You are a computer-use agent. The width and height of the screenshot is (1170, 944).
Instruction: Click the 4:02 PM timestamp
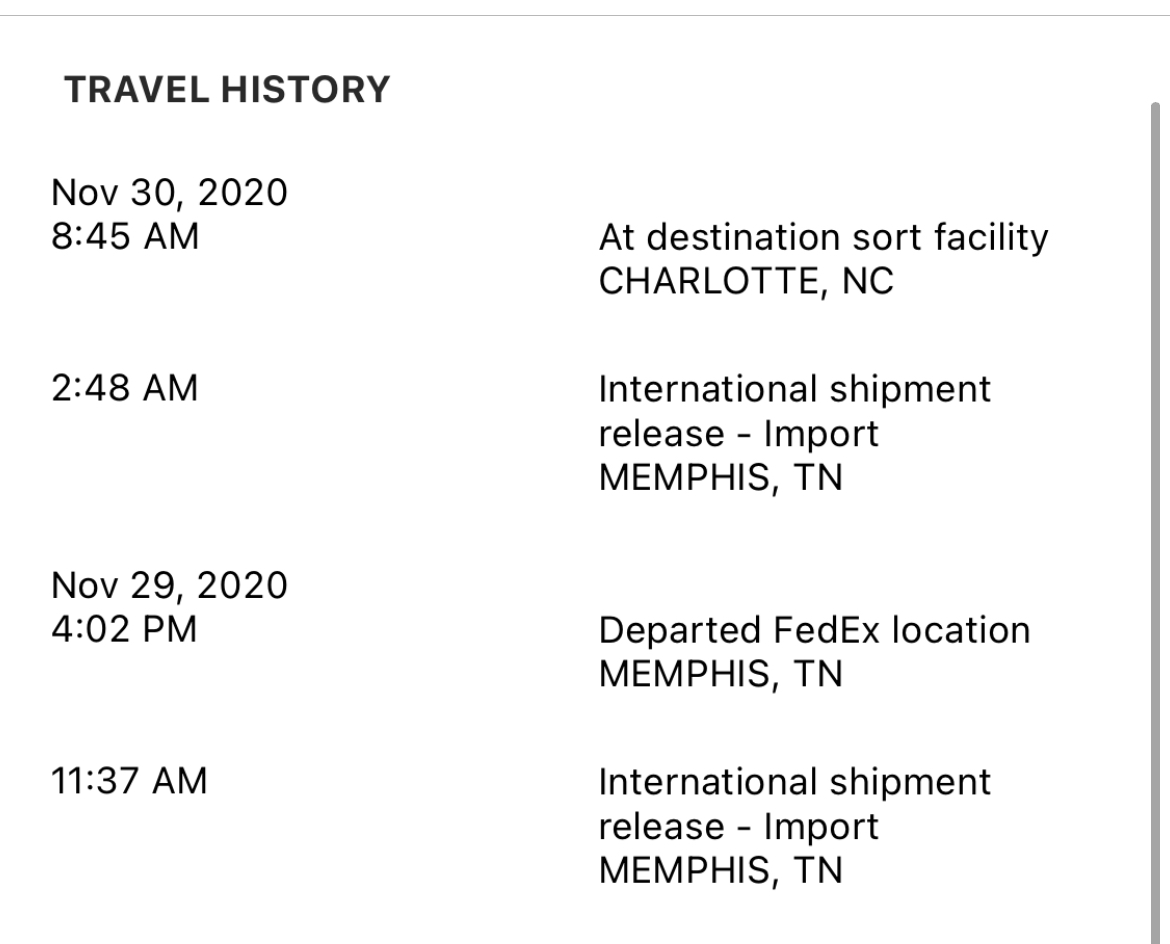click(124, 629)
